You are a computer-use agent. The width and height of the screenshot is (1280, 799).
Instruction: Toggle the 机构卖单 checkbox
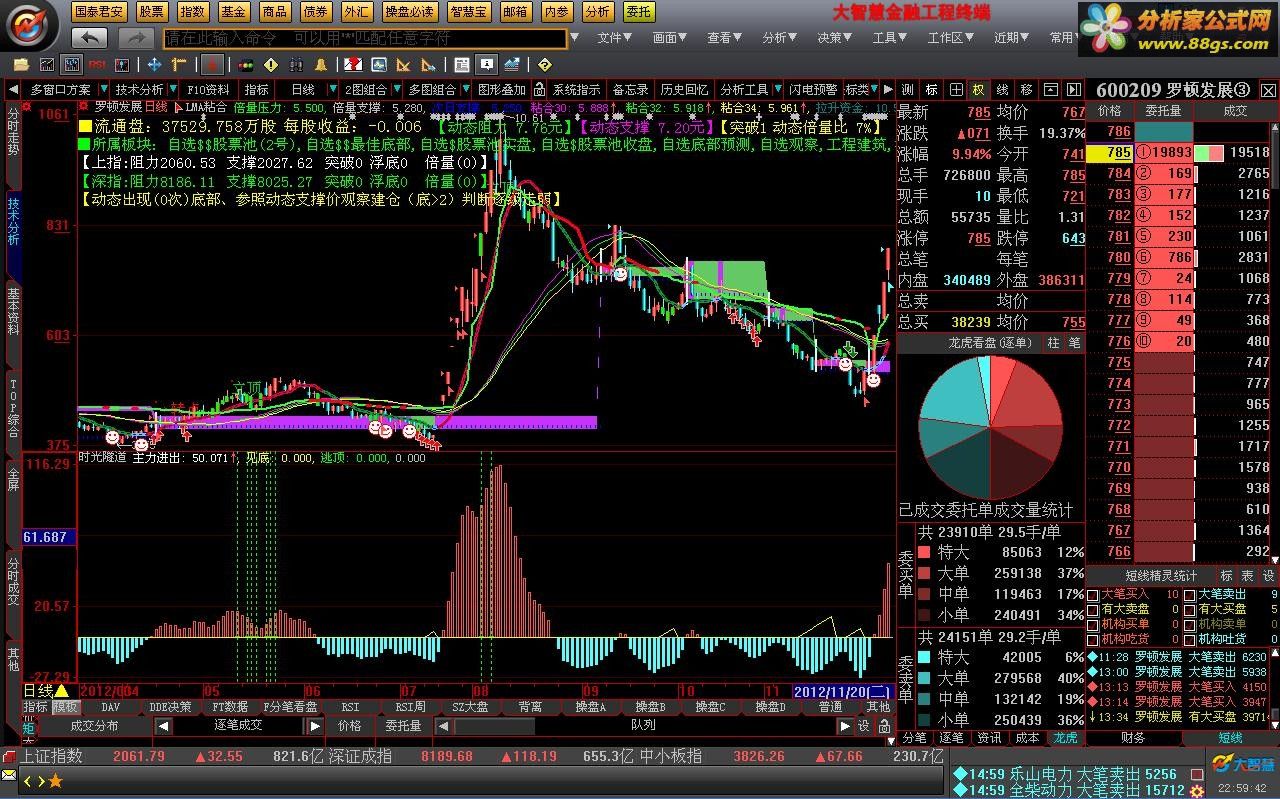tap(1189, 624)
